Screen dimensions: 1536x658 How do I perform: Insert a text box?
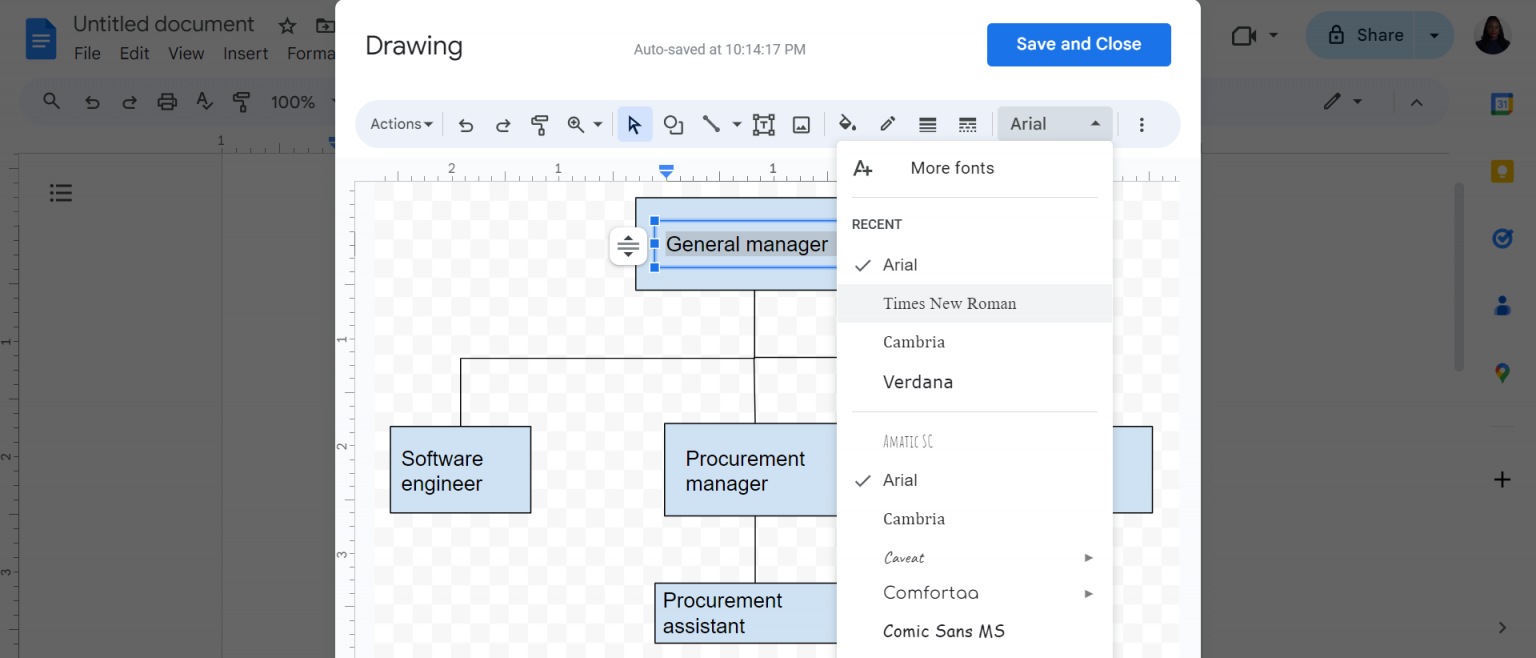764,124
